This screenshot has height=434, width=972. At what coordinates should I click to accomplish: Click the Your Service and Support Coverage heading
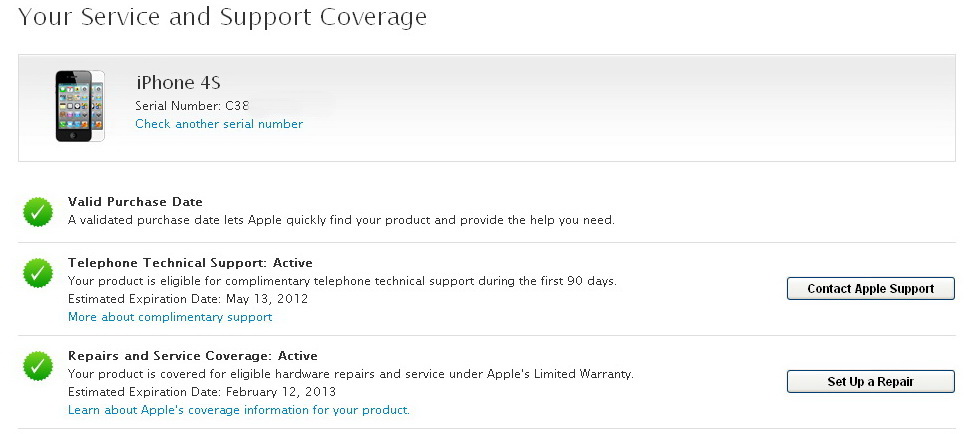(x=223, y=17)
